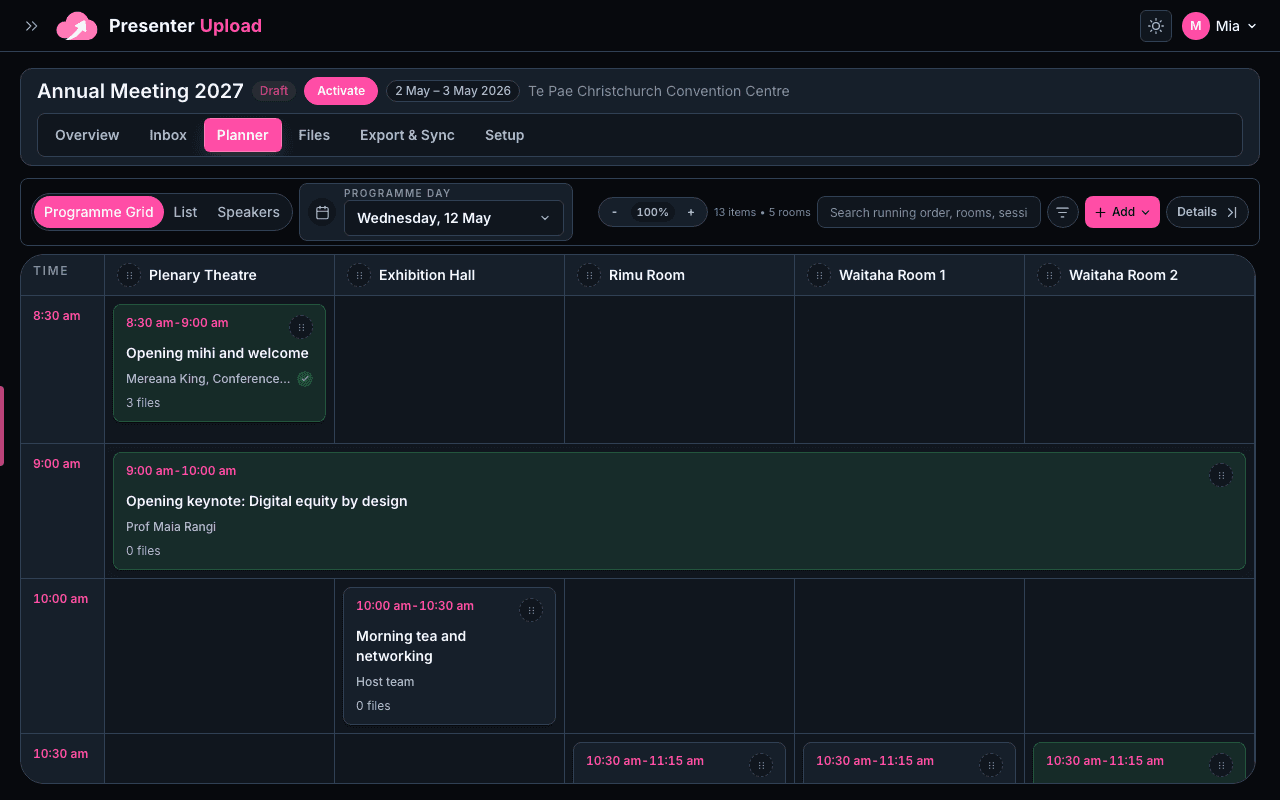Click the Te Pae Christchurch Convention Centre venue text
The width and height of the screenshot is (1280, 800).
coord(659,91)
